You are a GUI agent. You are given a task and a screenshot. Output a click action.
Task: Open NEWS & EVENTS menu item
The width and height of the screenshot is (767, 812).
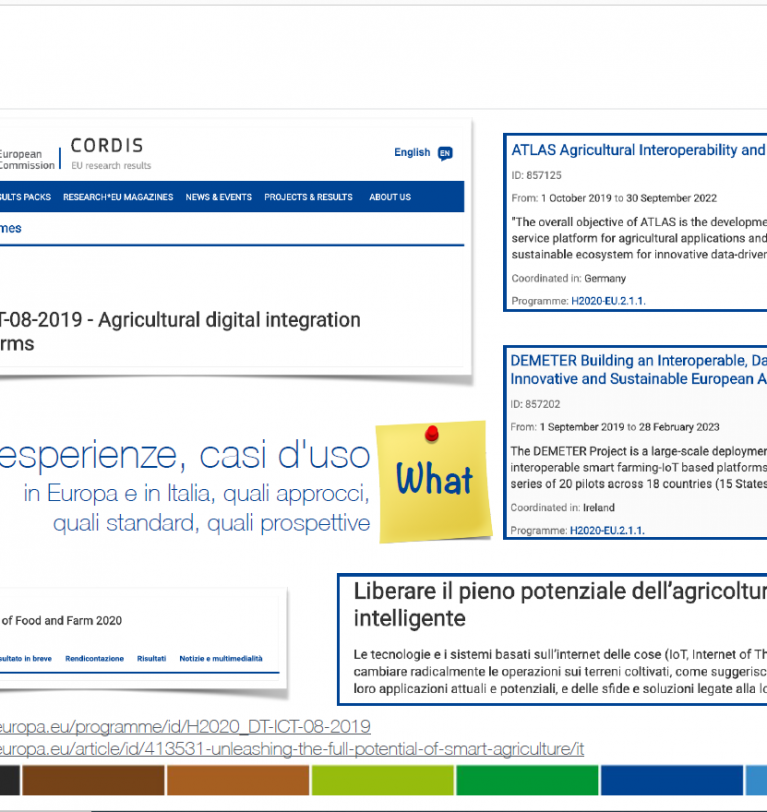pos(219,197)
